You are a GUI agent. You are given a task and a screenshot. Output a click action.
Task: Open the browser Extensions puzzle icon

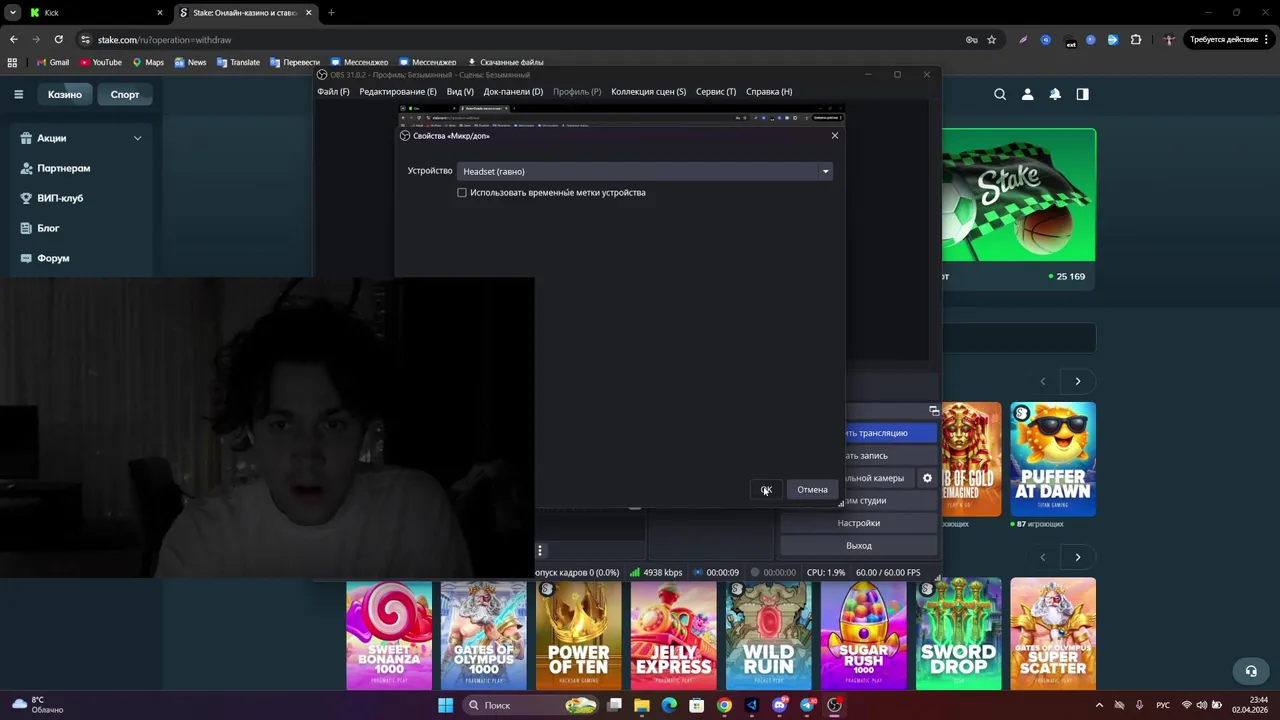pyautogui.click(x=1136, y=40)
